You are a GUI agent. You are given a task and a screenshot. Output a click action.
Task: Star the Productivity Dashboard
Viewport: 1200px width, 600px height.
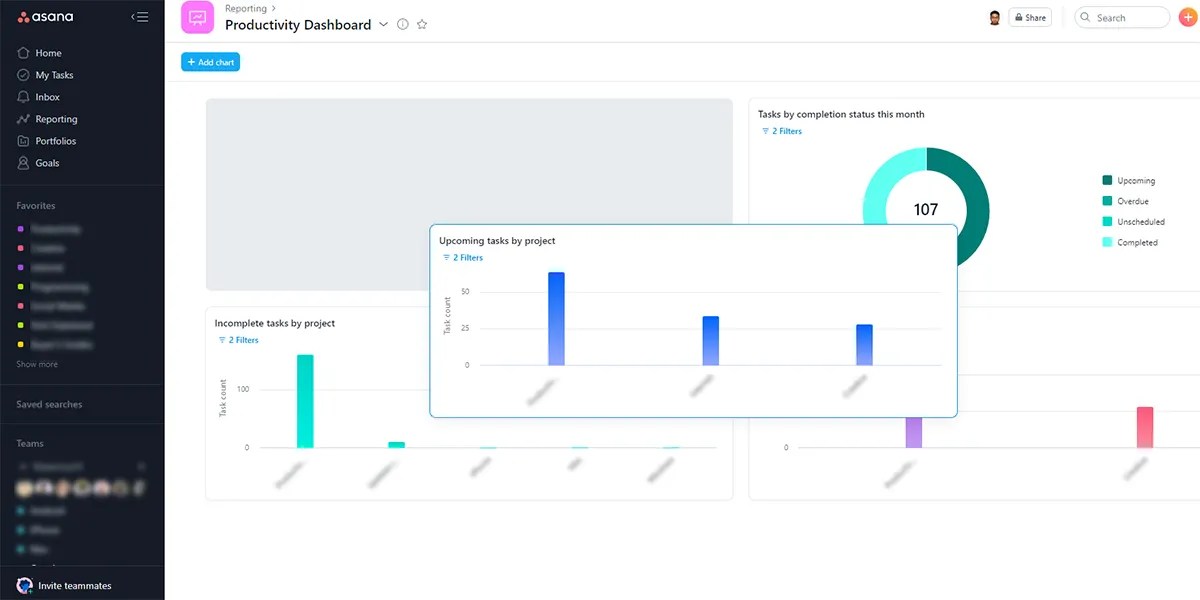pyautogui.click(x=422, y=24)
